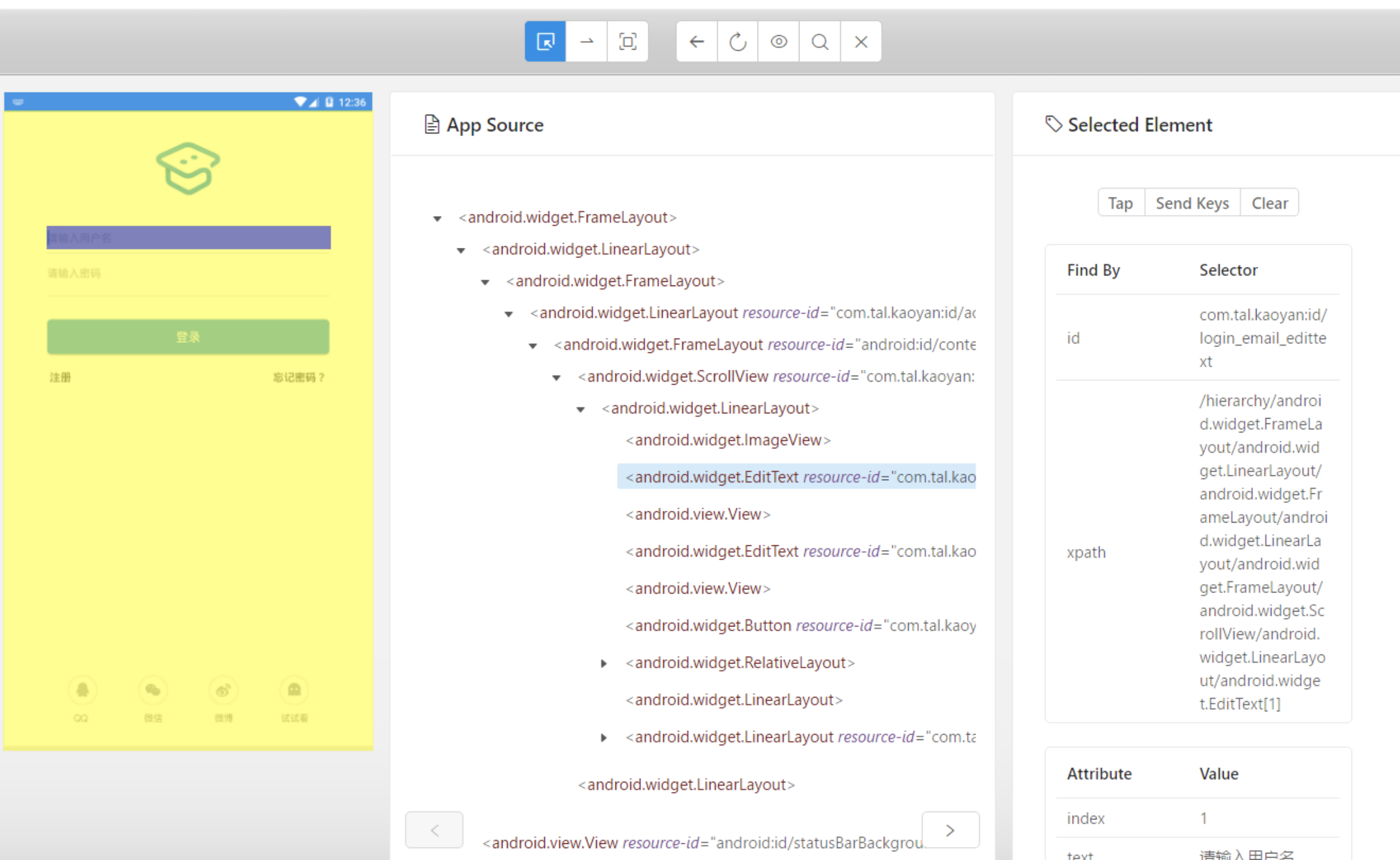1400x860 pixels.
Task: Tap the QQ login icon in the screenshot
Action: pos(82,690)
